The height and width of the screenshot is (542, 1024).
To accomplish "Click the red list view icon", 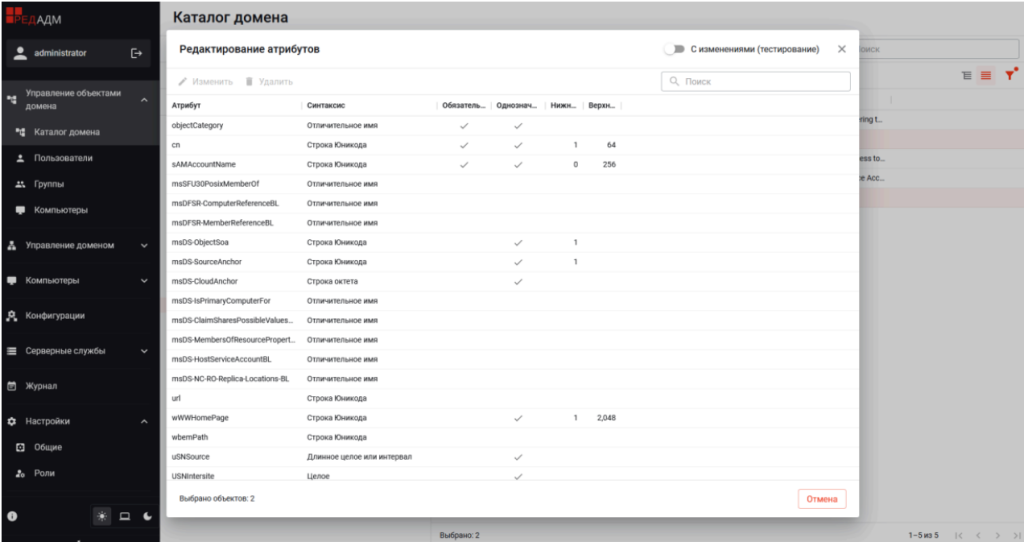I will tap(986, 75).
